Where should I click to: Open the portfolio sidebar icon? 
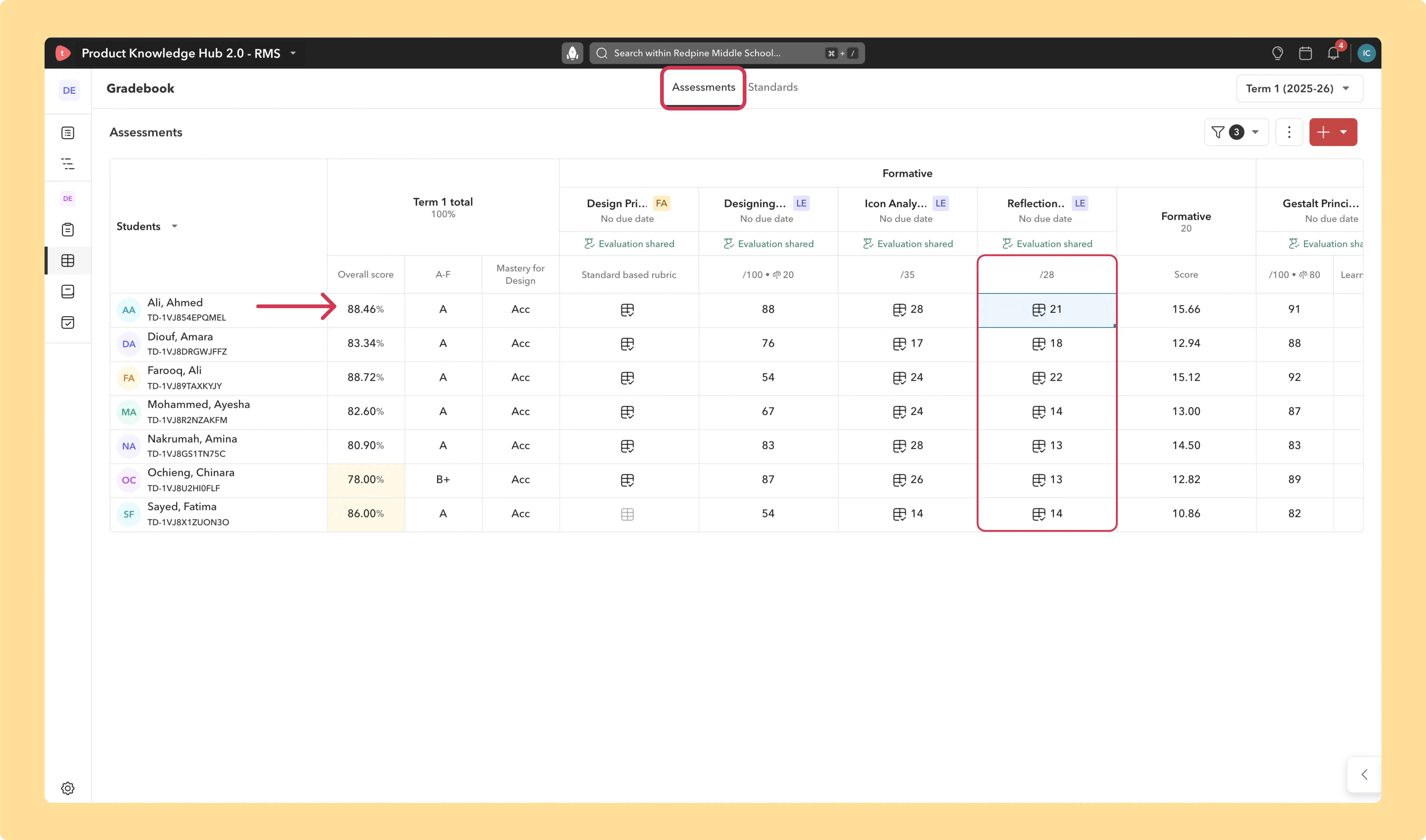[68, 291]
